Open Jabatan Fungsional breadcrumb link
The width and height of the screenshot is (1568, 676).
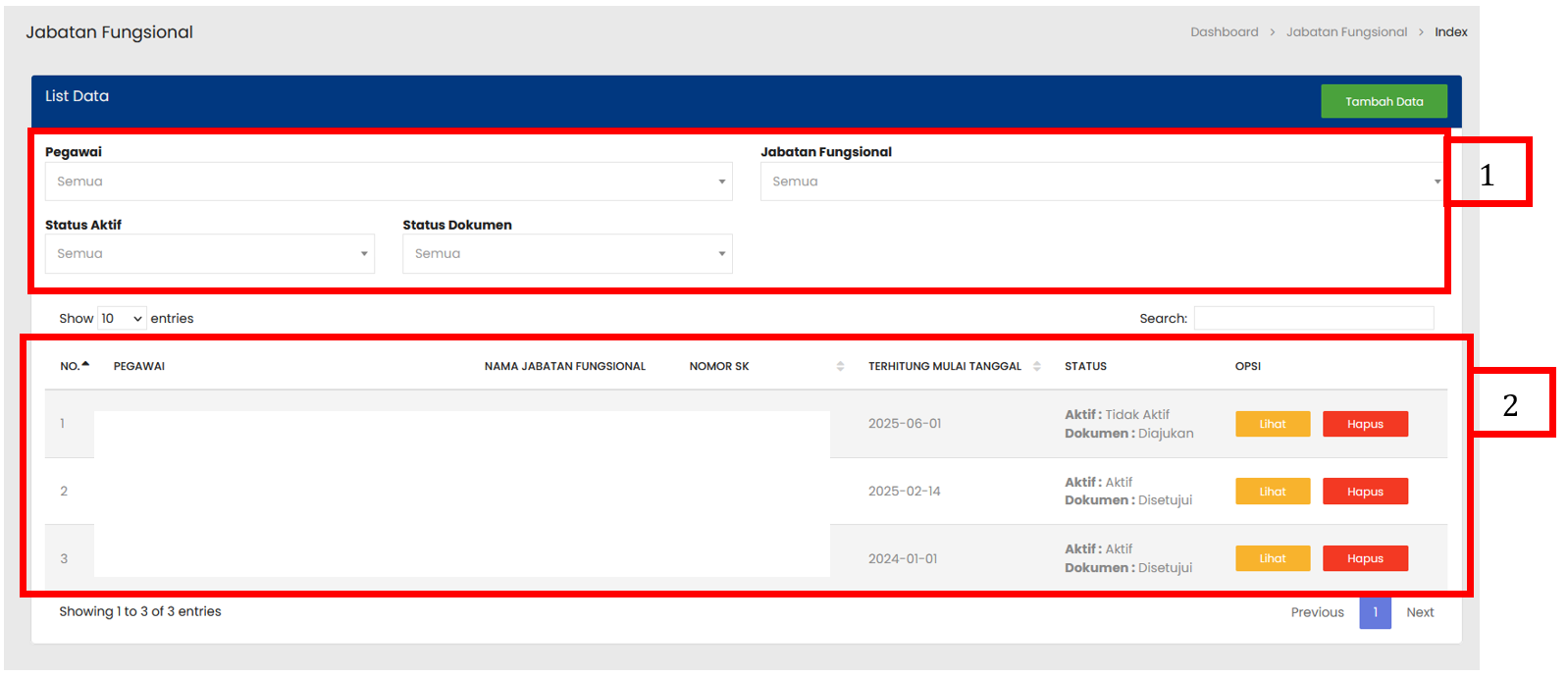click(1346, 32)
